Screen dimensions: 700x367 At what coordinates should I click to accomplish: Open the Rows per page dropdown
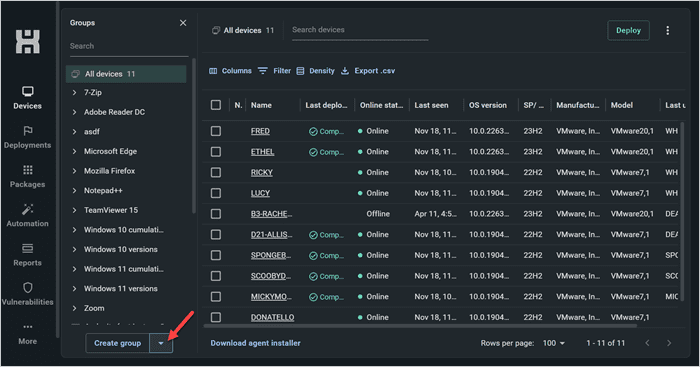(x=554, y=343)
